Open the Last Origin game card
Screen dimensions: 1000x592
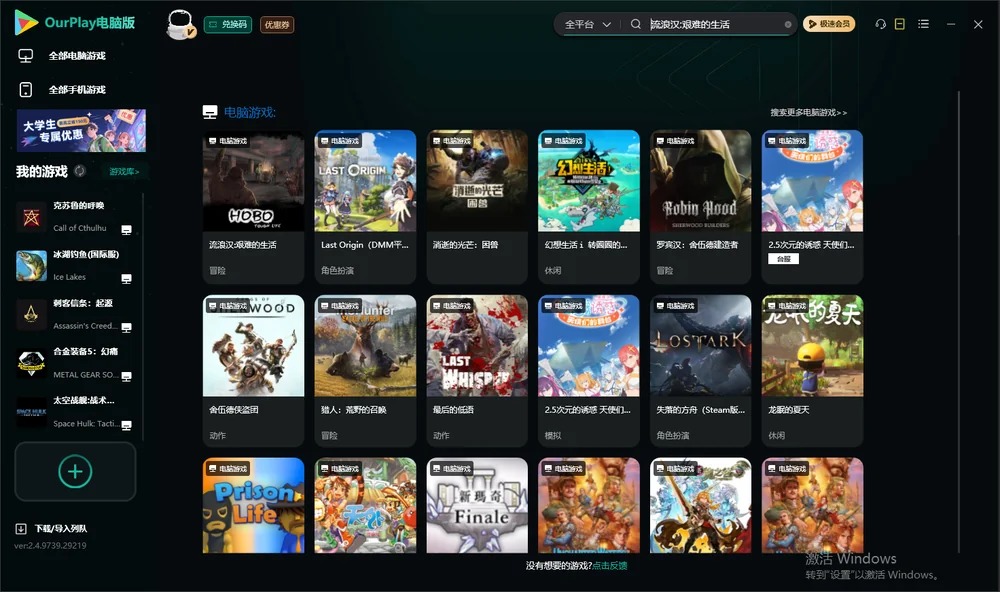365,207
